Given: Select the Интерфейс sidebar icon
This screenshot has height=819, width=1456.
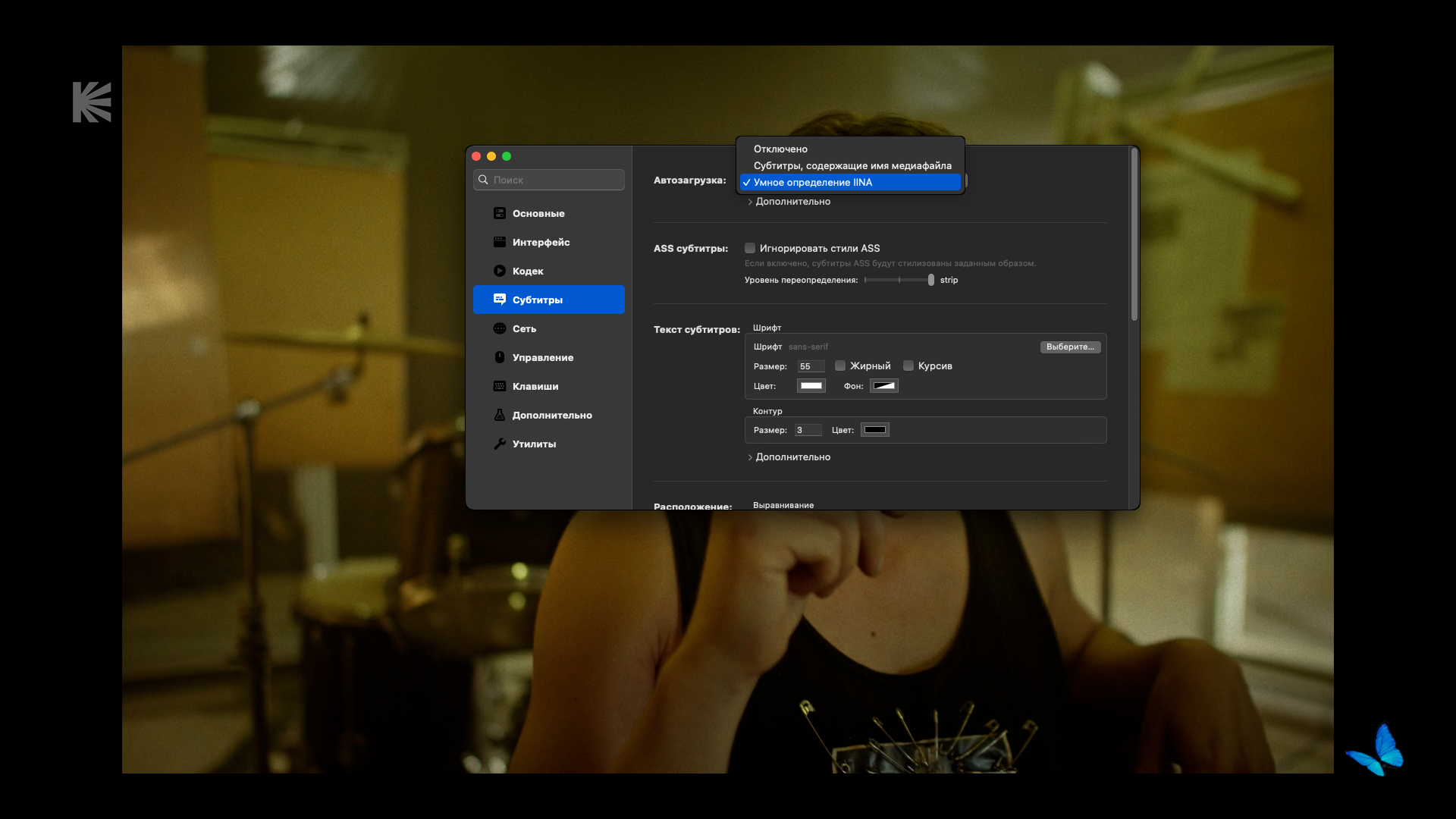Looking at the screenshot, I should point(499,242).
